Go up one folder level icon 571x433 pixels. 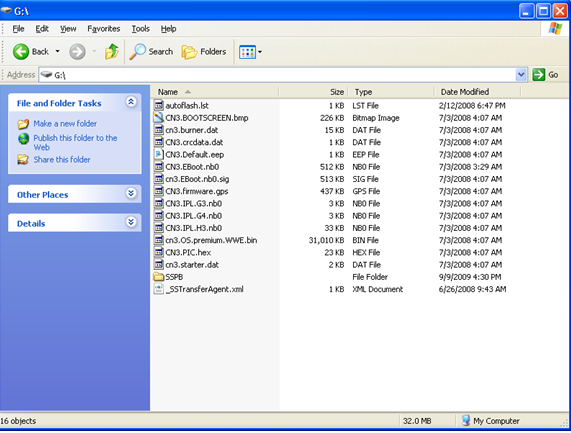coord(112,51)
